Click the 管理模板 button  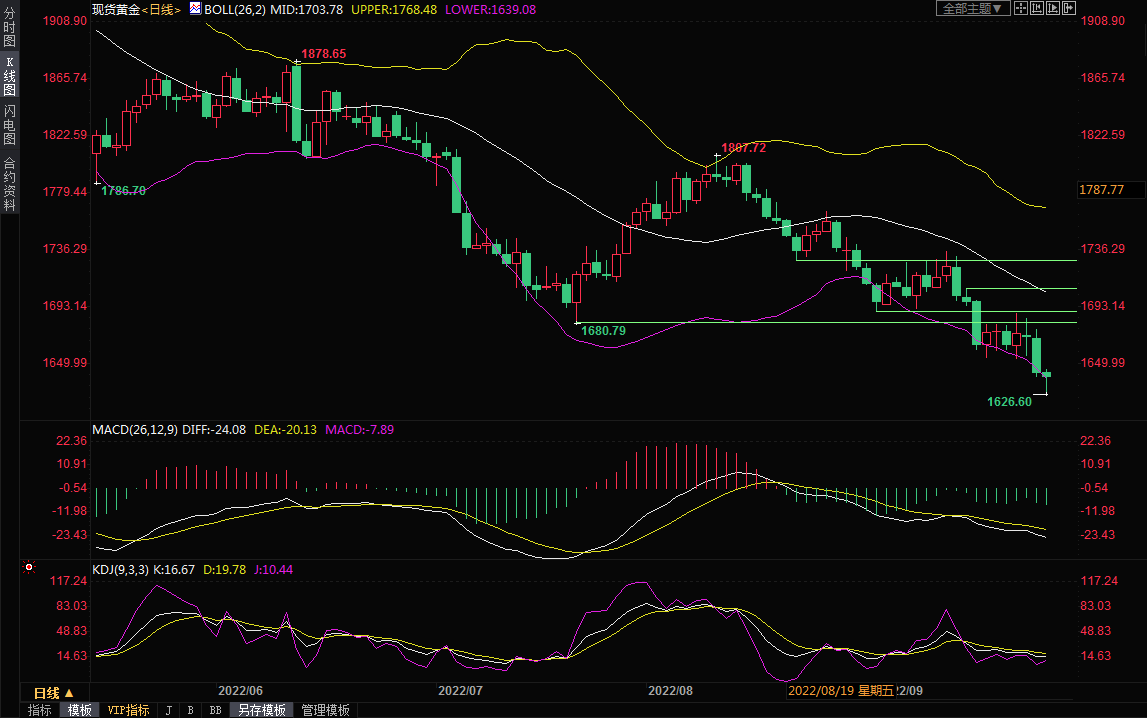point(325,710)
